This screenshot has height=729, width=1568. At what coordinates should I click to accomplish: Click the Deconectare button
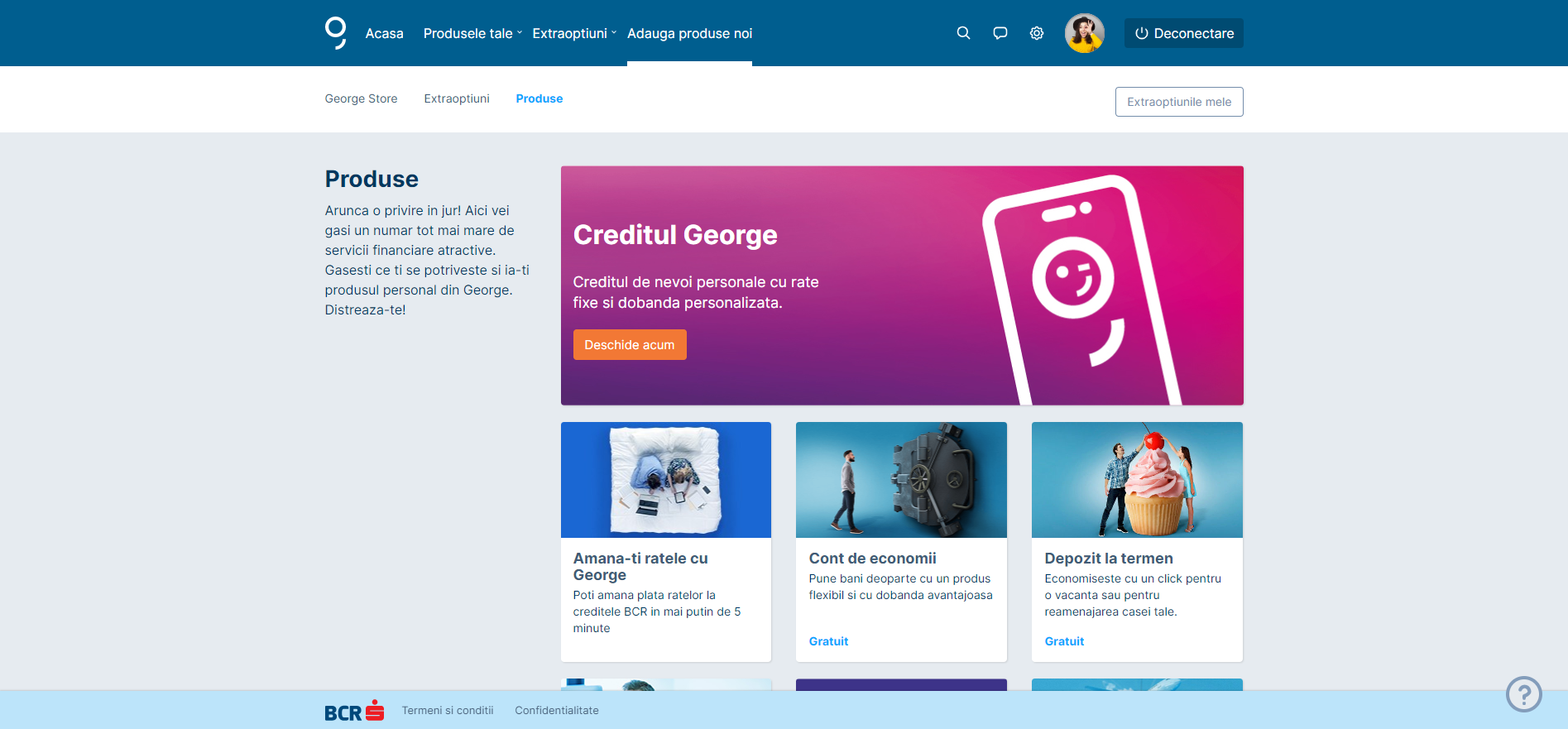1183,33
